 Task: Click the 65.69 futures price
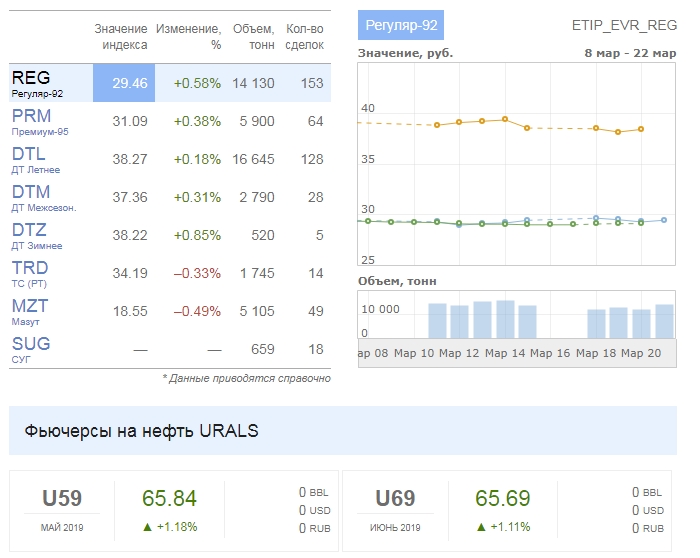(503, 499)
